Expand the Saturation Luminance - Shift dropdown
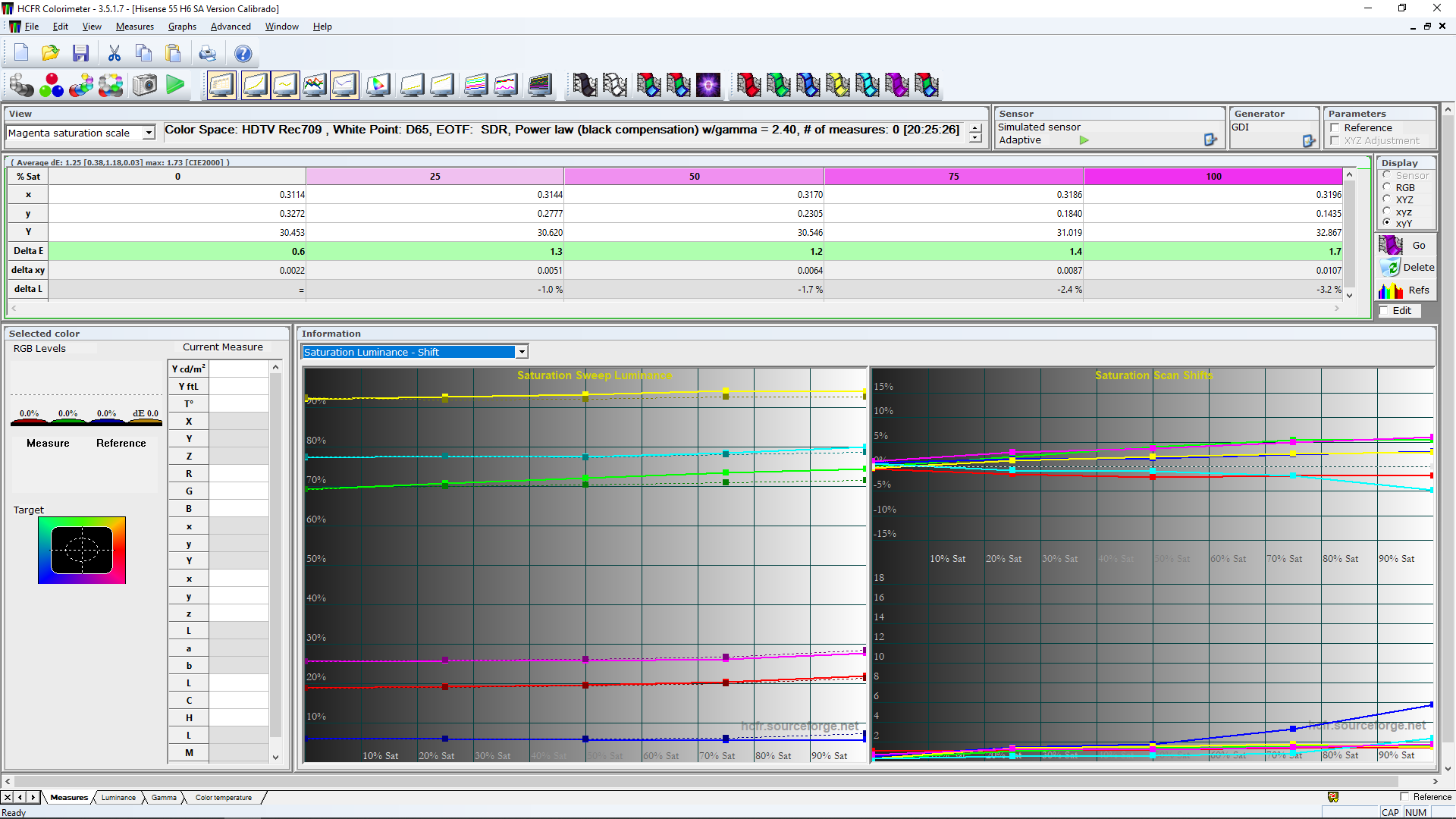Image resolution: width=1456 pixels, height=819 pixels. (x=522, y=352)
